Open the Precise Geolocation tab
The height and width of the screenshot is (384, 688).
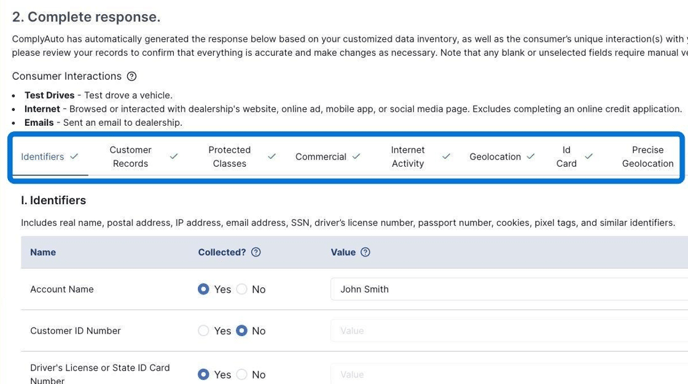coord(647,157)
